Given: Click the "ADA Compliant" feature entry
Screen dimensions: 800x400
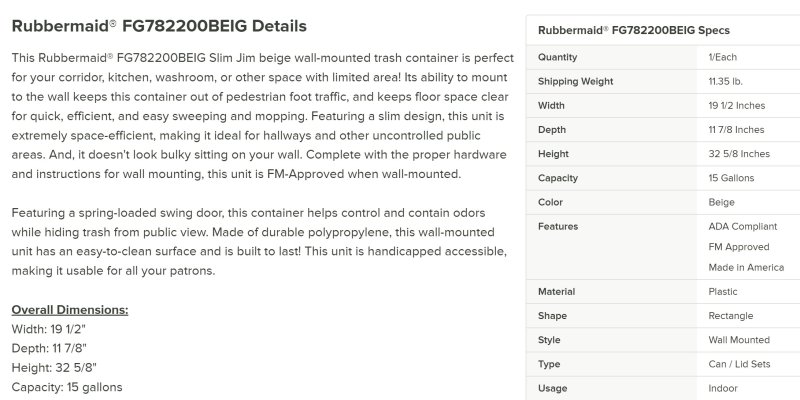Looking at the screenshot, I should click(x=744, y=226).
